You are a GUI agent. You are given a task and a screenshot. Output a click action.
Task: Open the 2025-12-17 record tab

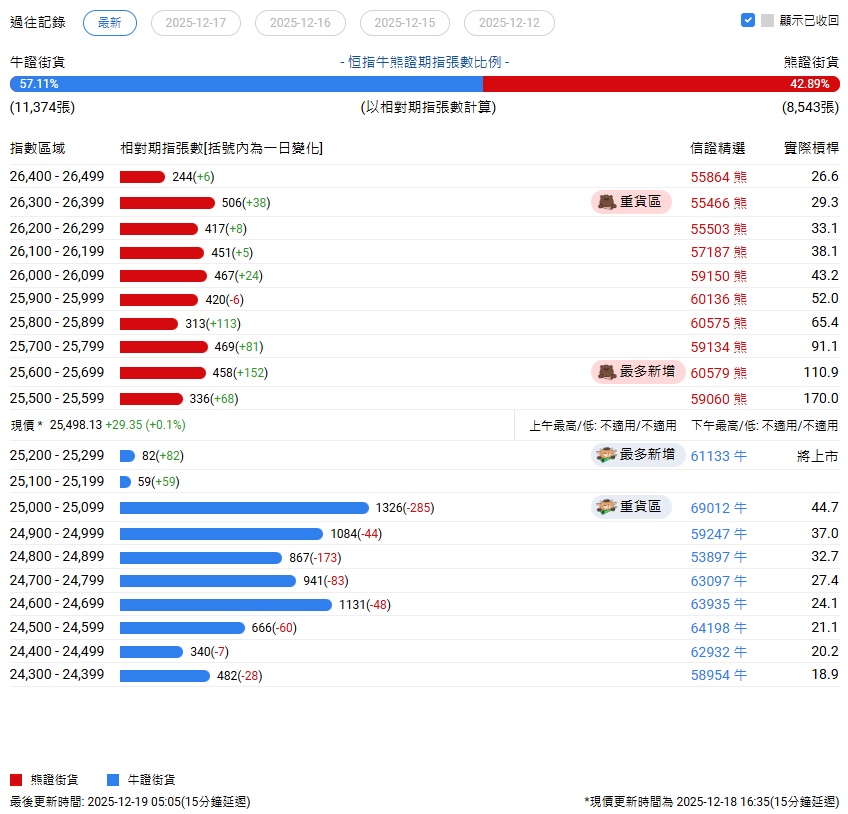(x=196, y=23)
